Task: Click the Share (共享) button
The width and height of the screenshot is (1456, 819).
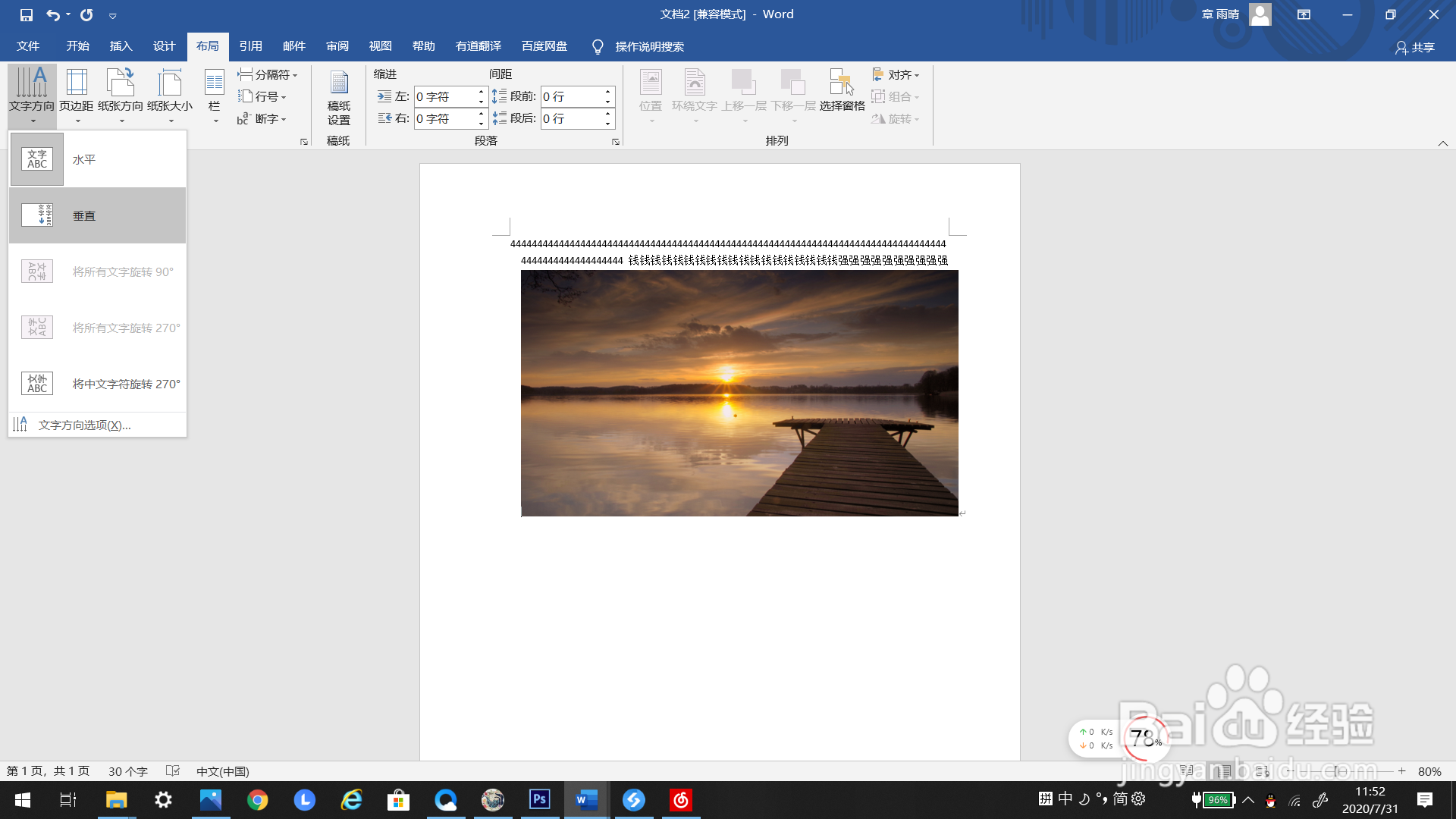Action: [1414, 47]
